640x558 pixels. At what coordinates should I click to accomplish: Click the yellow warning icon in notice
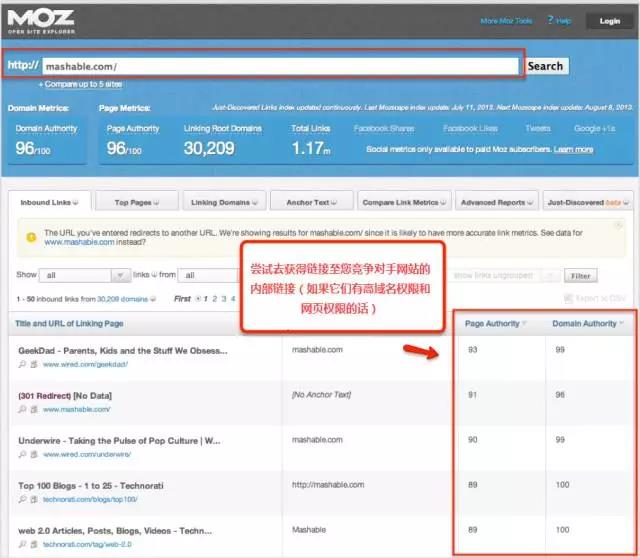[x=31, y=236]
